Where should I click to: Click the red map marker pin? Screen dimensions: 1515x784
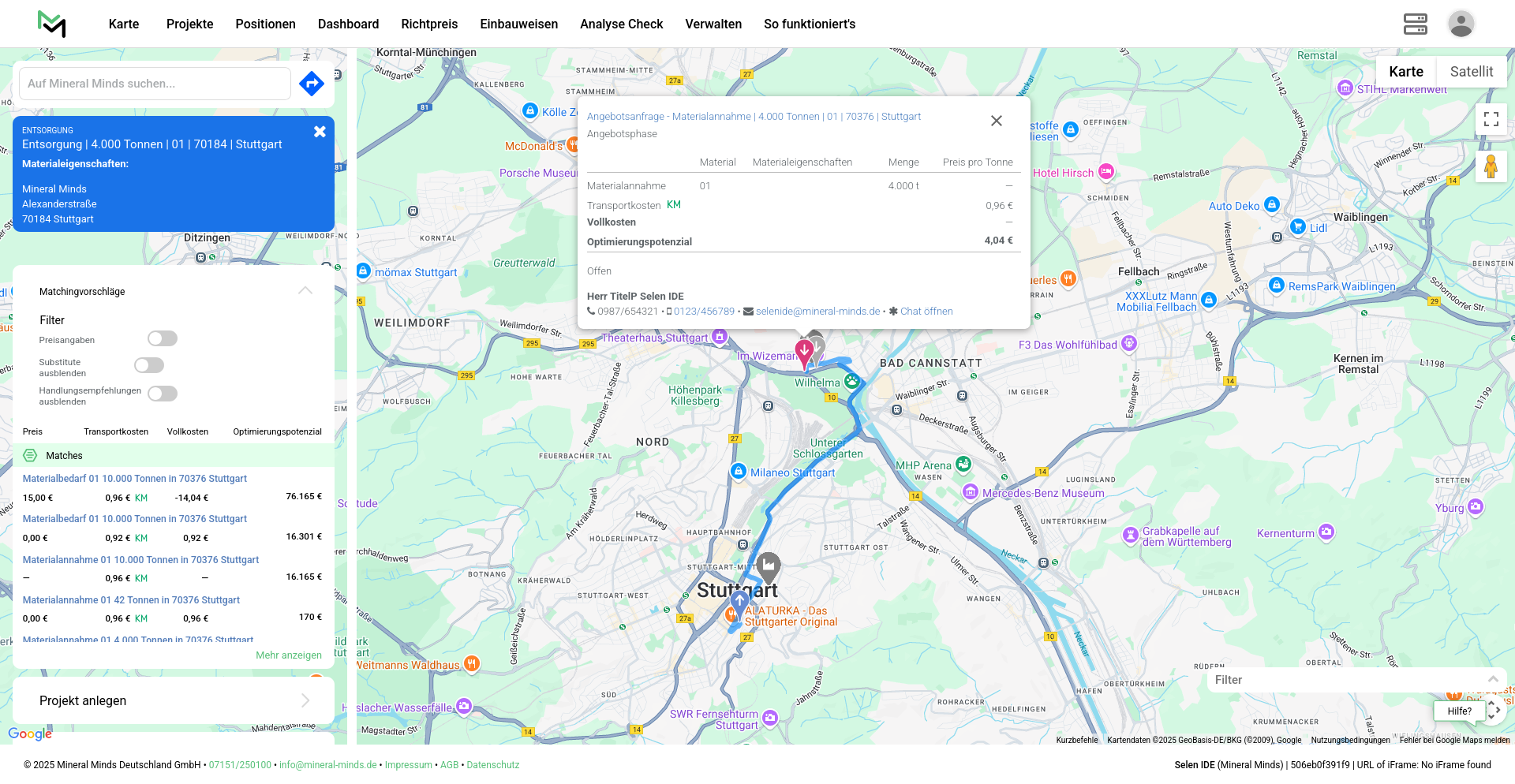click(804, 353)
